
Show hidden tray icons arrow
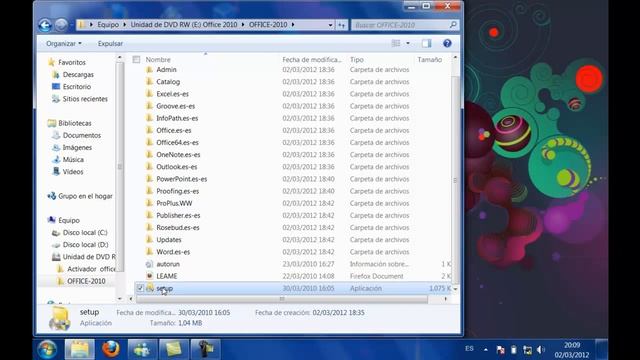point(485,349)
